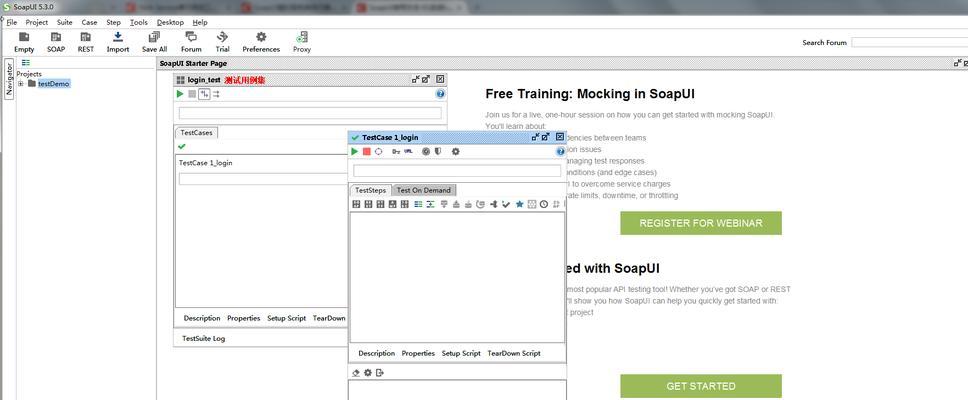Open the Project menu
This screenshot has width=968, height=400.
(x=36, y=22)
